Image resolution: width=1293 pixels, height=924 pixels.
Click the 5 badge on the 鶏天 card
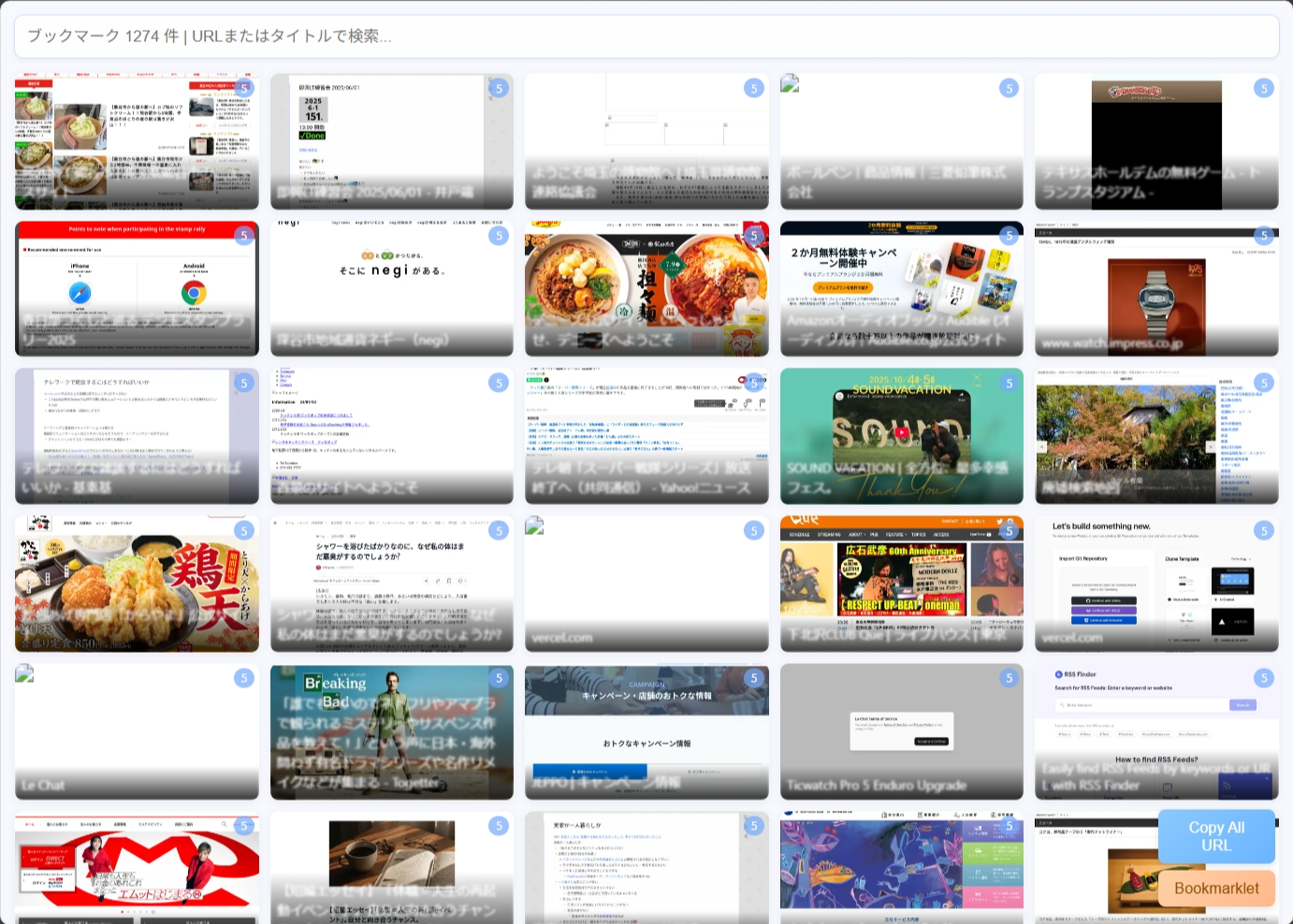point(244,530)
